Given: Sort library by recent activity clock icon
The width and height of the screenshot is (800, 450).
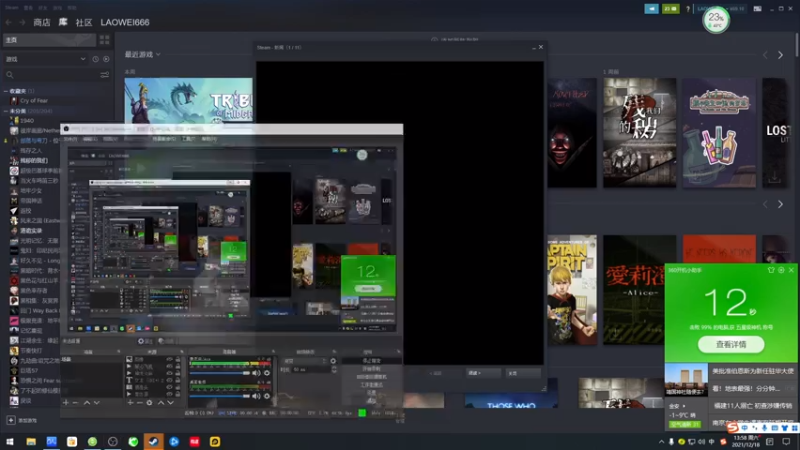Looking at the screenshot, I should (95, 59).
